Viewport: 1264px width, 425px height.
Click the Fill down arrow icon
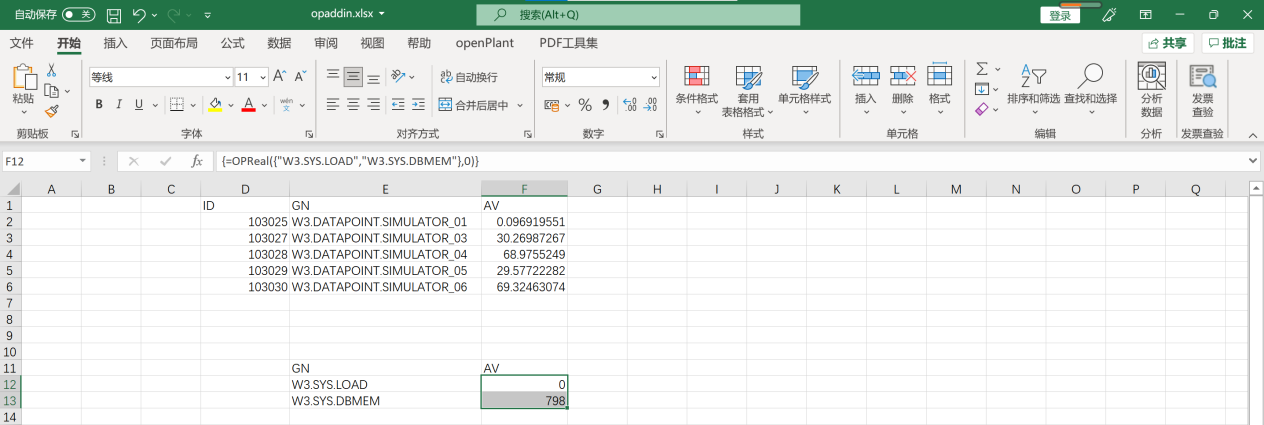981,89
